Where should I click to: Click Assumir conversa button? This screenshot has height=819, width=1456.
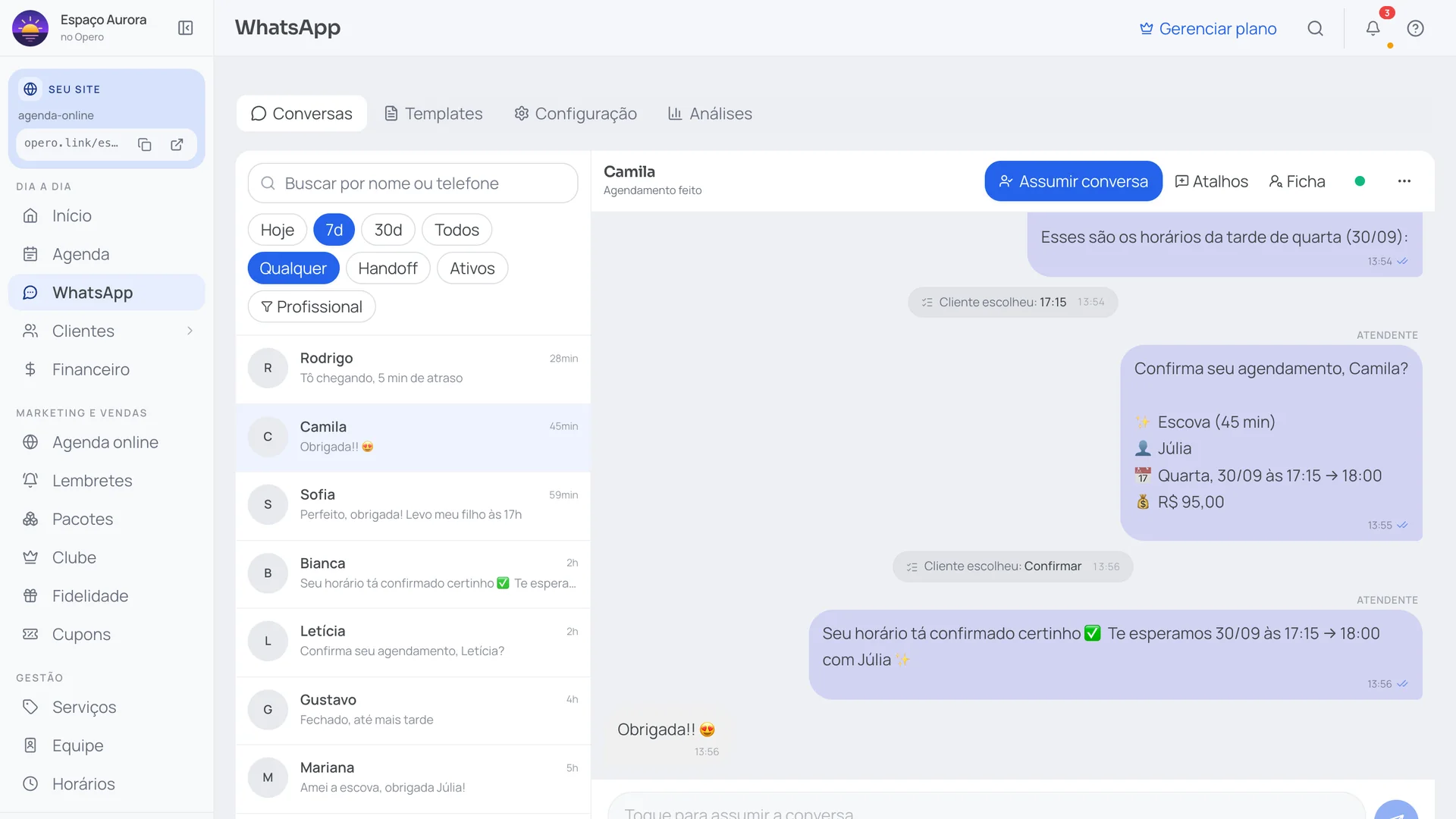pyautogui.click(x=1073, y=181)
